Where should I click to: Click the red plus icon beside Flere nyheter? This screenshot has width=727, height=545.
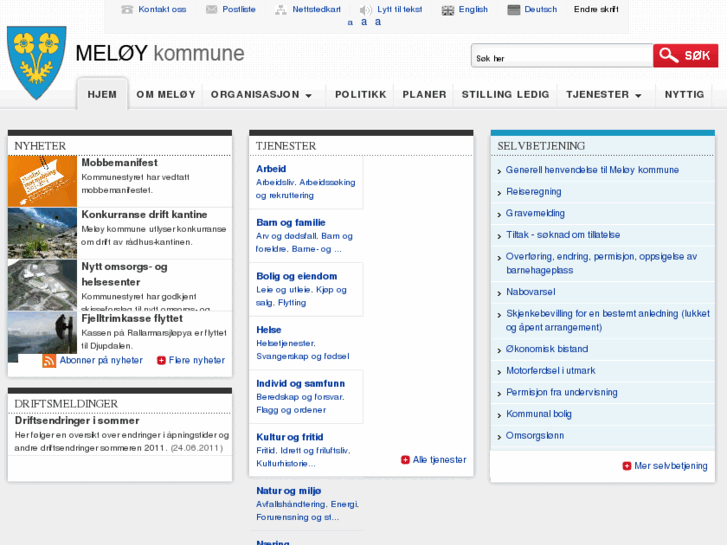(x=161, y=360)
